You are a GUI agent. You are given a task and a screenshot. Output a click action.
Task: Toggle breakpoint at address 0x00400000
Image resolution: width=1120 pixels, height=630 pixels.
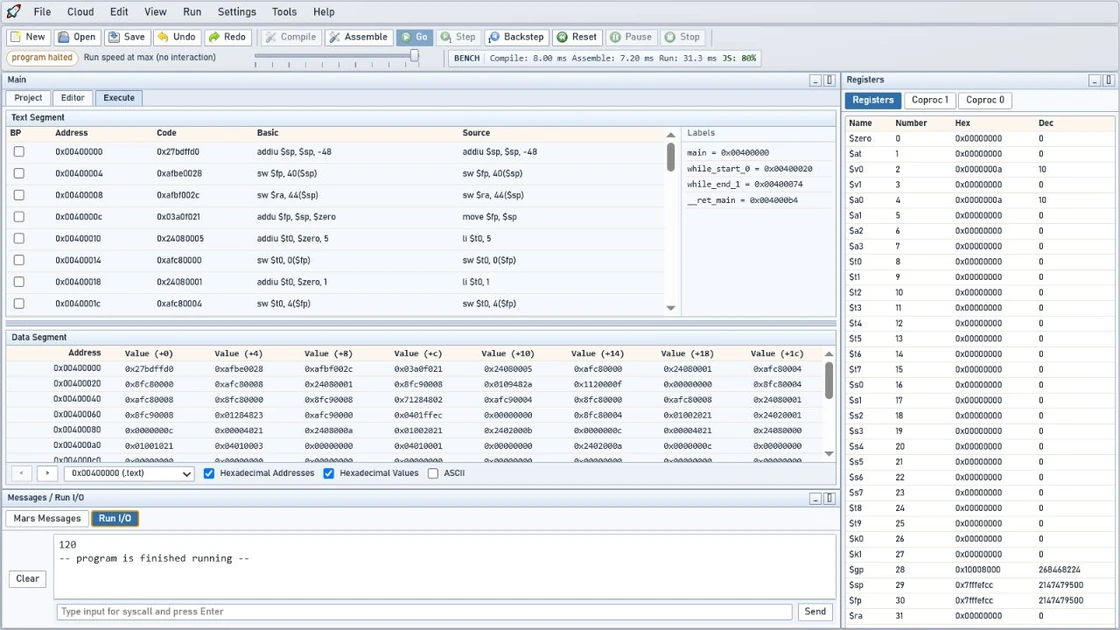point(19,151)
